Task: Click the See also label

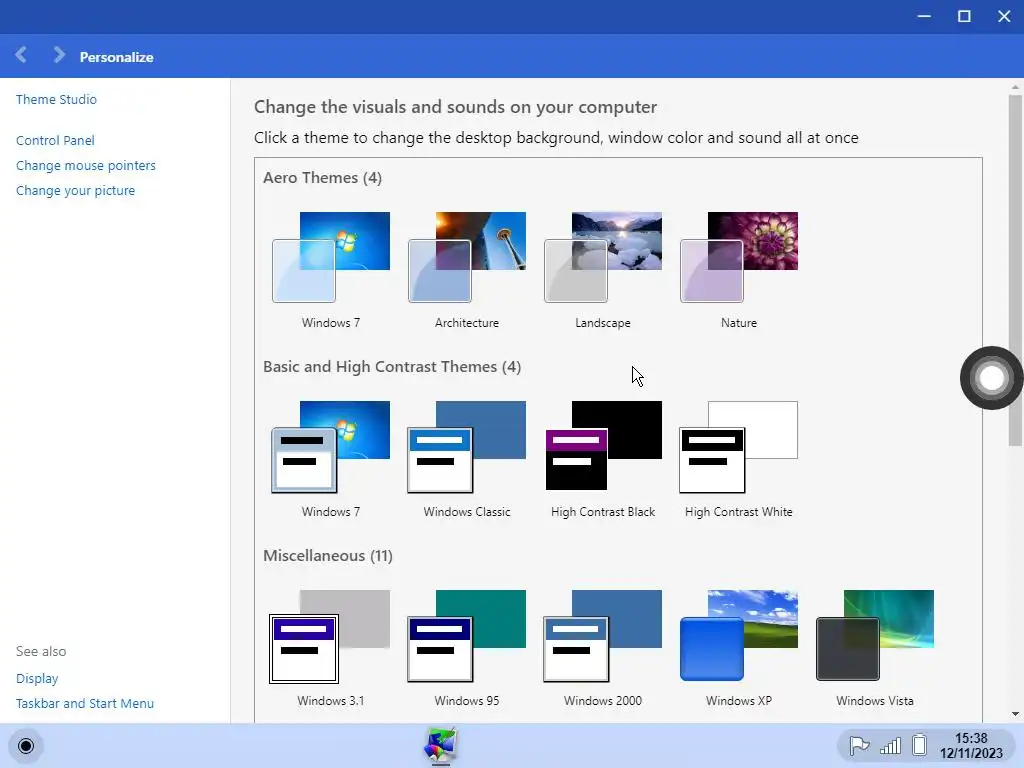Action: pos(41,651)
